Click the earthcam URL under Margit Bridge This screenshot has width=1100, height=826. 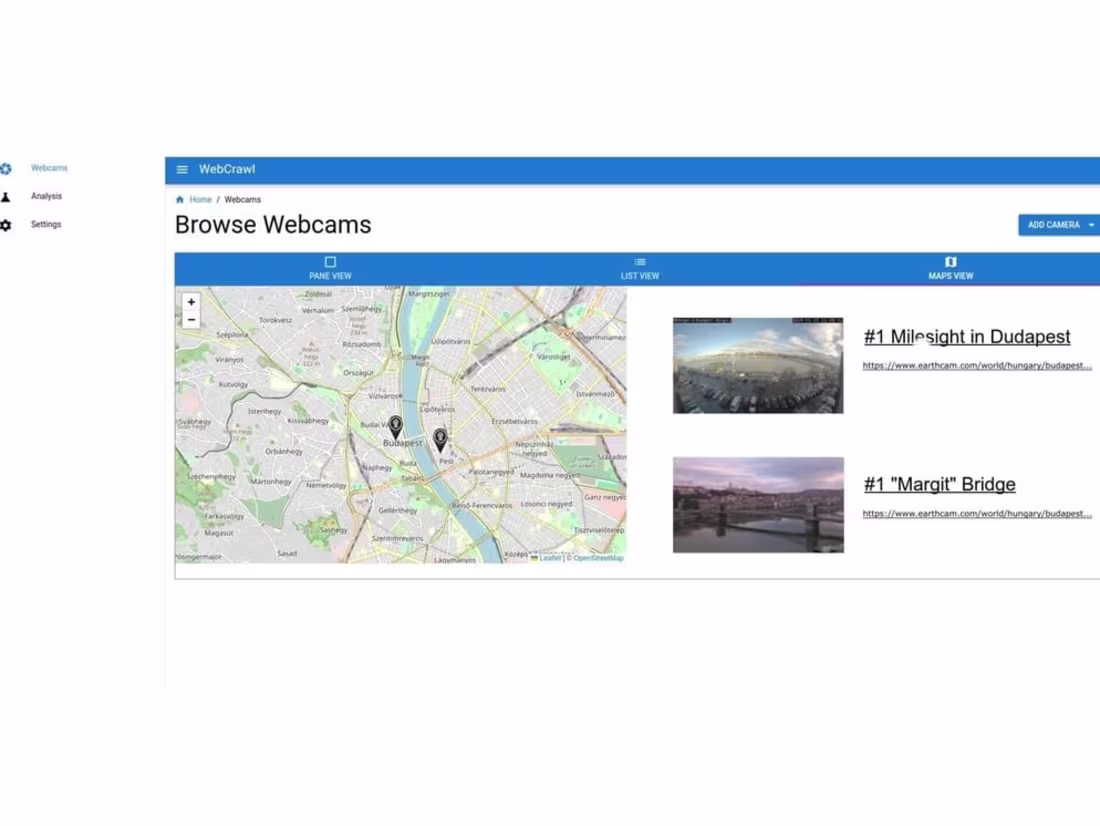[977, 511]
